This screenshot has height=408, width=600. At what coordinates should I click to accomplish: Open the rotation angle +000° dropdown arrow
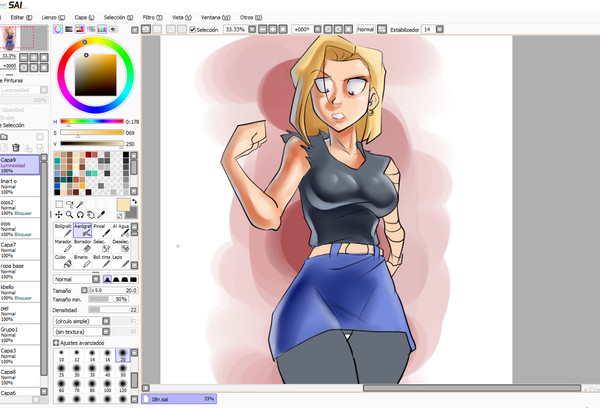tap(318, 29)
